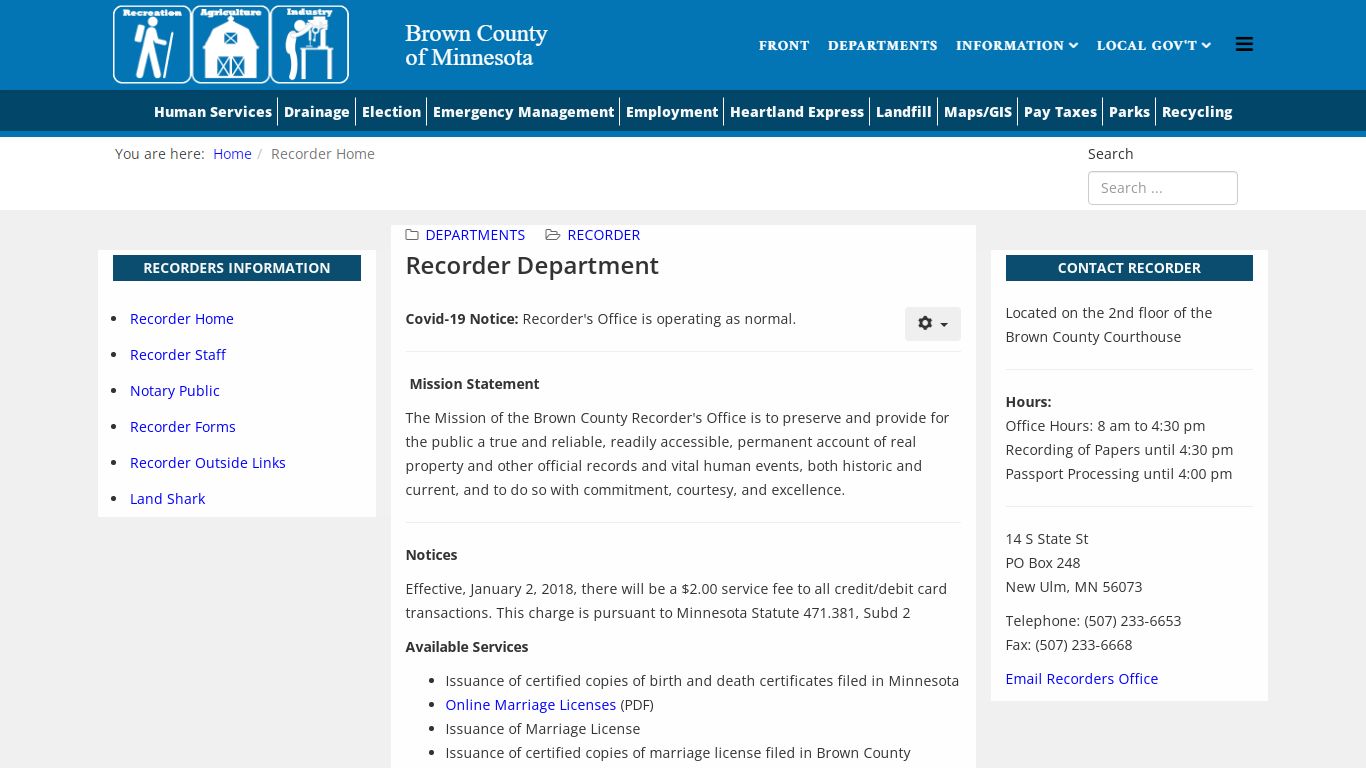Click the open-folder icon beside RECORDER

coord(552,235)
